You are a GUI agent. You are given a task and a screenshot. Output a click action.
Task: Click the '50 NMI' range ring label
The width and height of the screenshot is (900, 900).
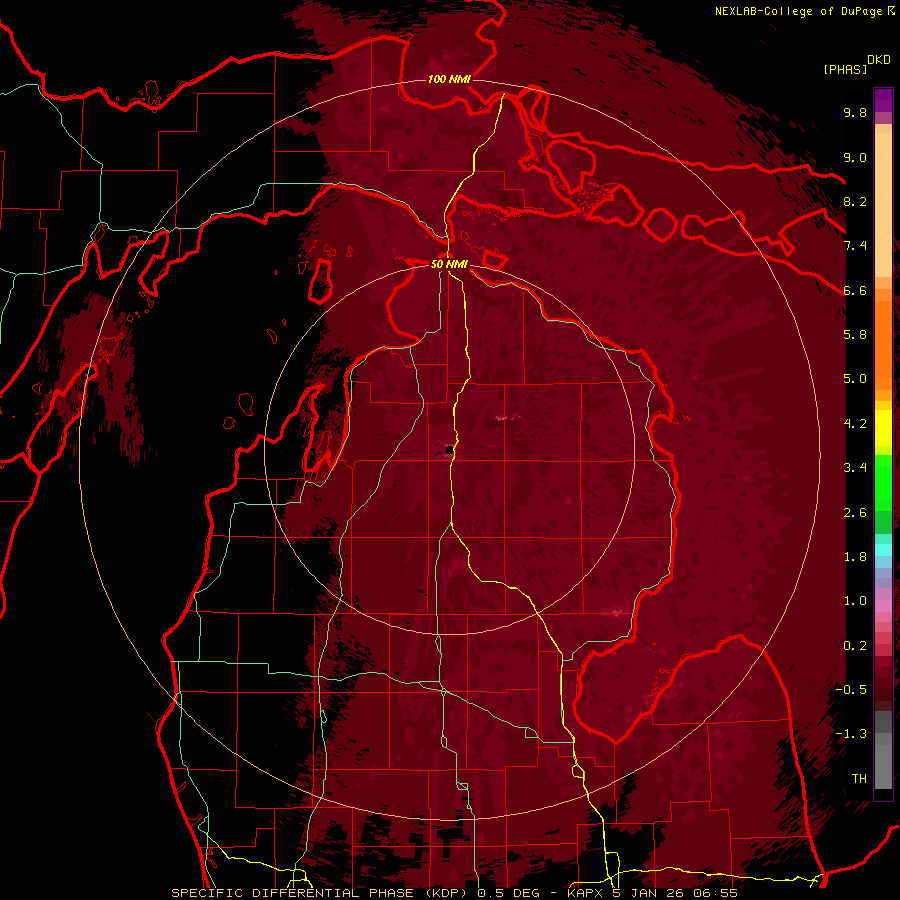click(449, 264)
